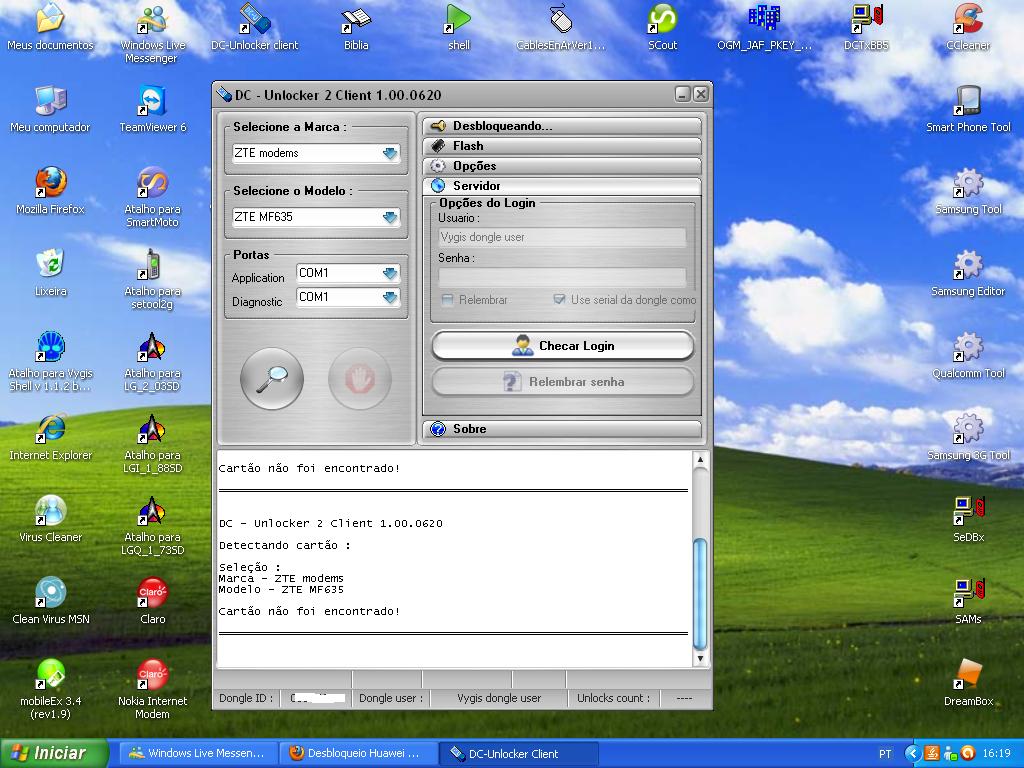Minimize the DC-Unlocker window
Viewport: 1024px width, 768px height.
pos(682,94)
